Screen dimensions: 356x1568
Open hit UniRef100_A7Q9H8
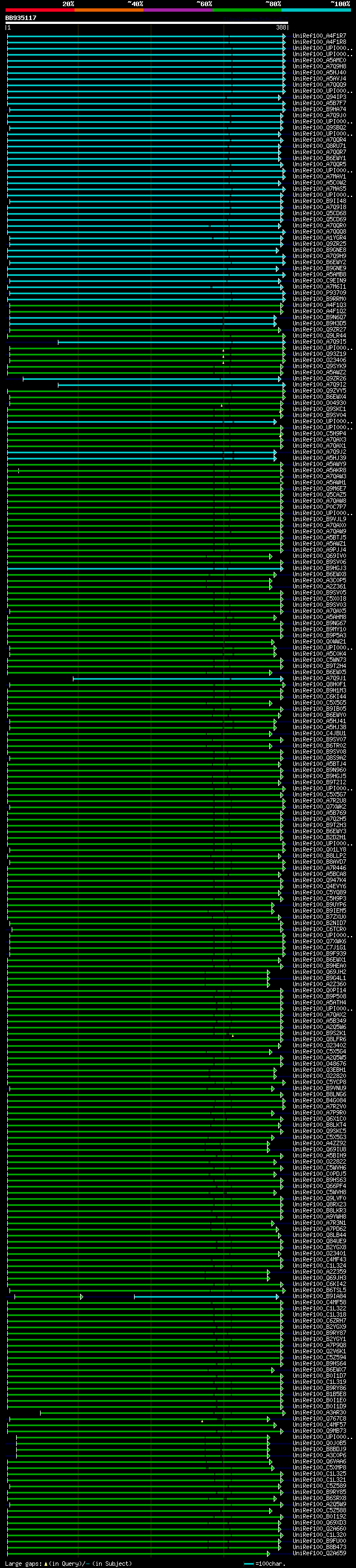[x=319, y=66]
